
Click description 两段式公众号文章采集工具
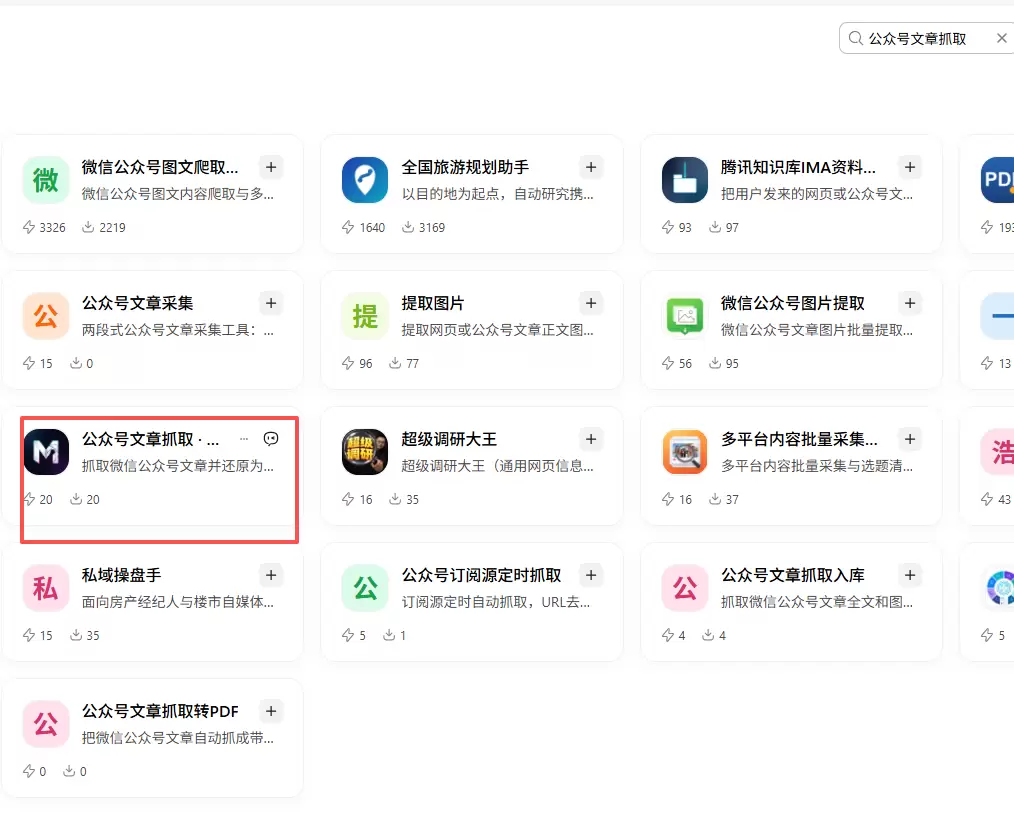(x=178, y=330)
